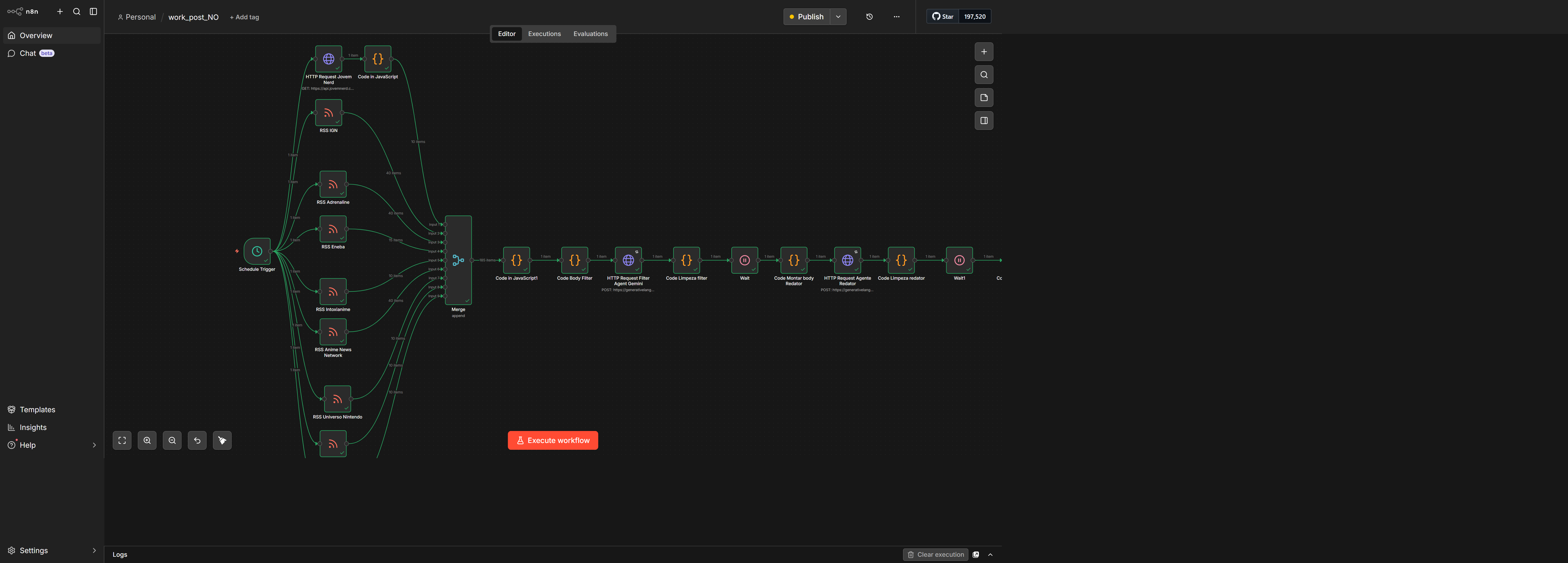This screenshot has height=563, width=1568.
Task: Click the plus icon beside the n8n logo
Action: pyautogui.click(x=60, y=11)
